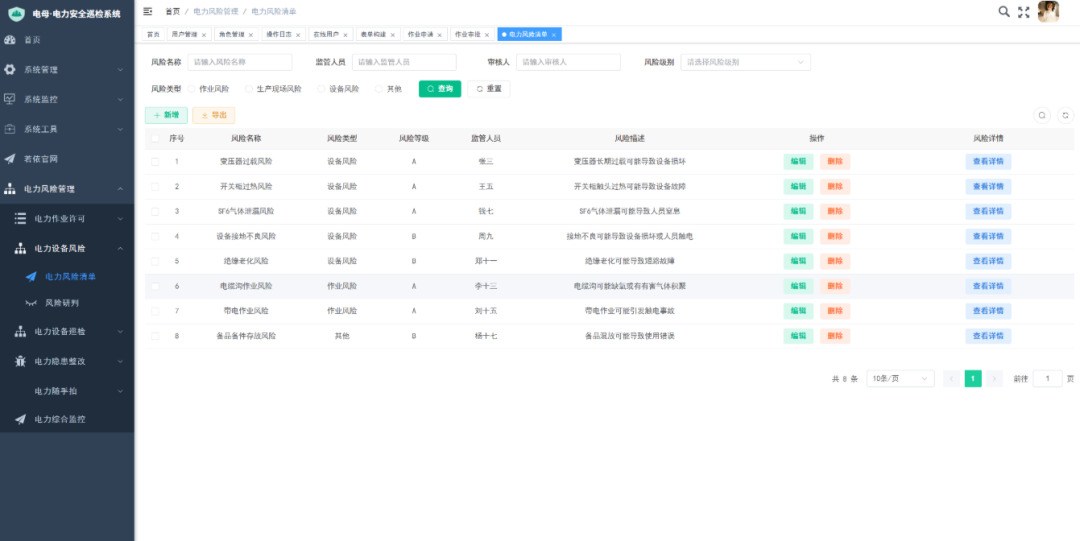The width and height of the screenshot is (1080, 541).
Task: Toggle fullscreen mode icon
Action: pos(1024,12)
